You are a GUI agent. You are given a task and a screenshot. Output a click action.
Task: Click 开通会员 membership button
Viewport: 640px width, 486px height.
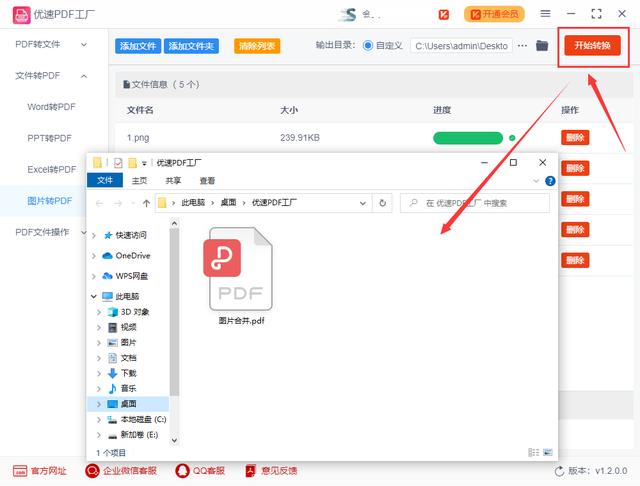coord(494,14)
